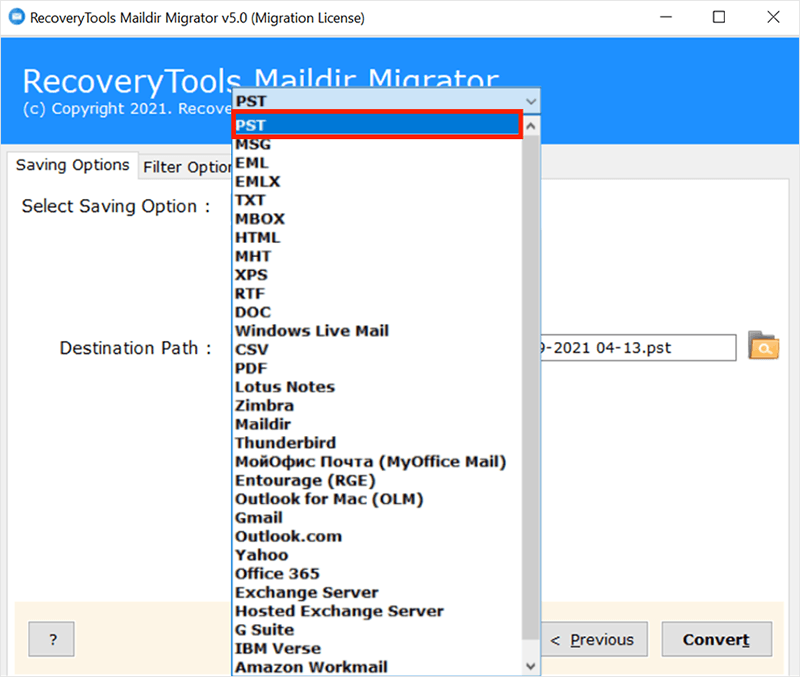The image size is (800, 677).
Task: Click the RecoveryTools app icon in title bar
Action: coord(13,18)
